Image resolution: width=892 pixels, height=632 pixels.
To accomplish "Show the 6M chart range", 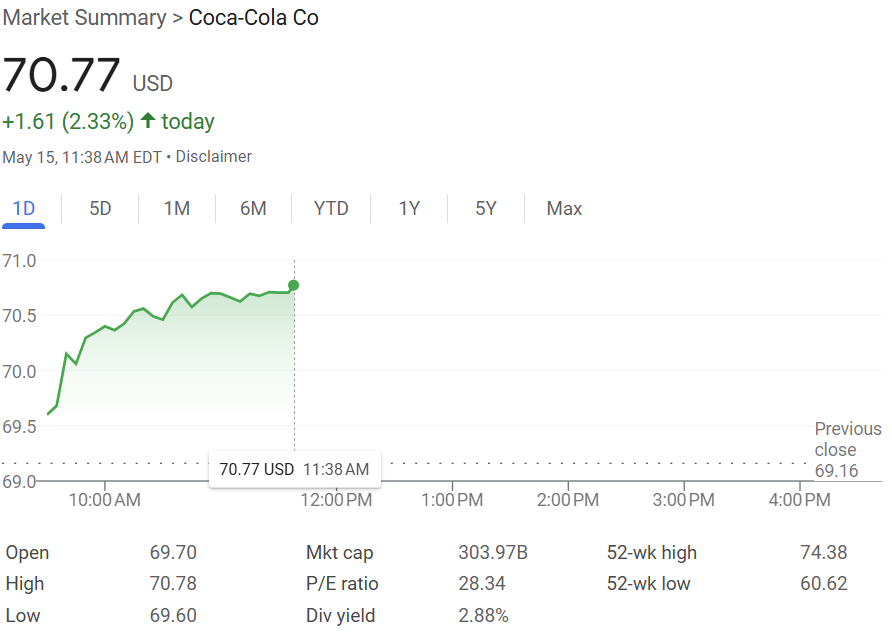I will [x=253, y=209].
